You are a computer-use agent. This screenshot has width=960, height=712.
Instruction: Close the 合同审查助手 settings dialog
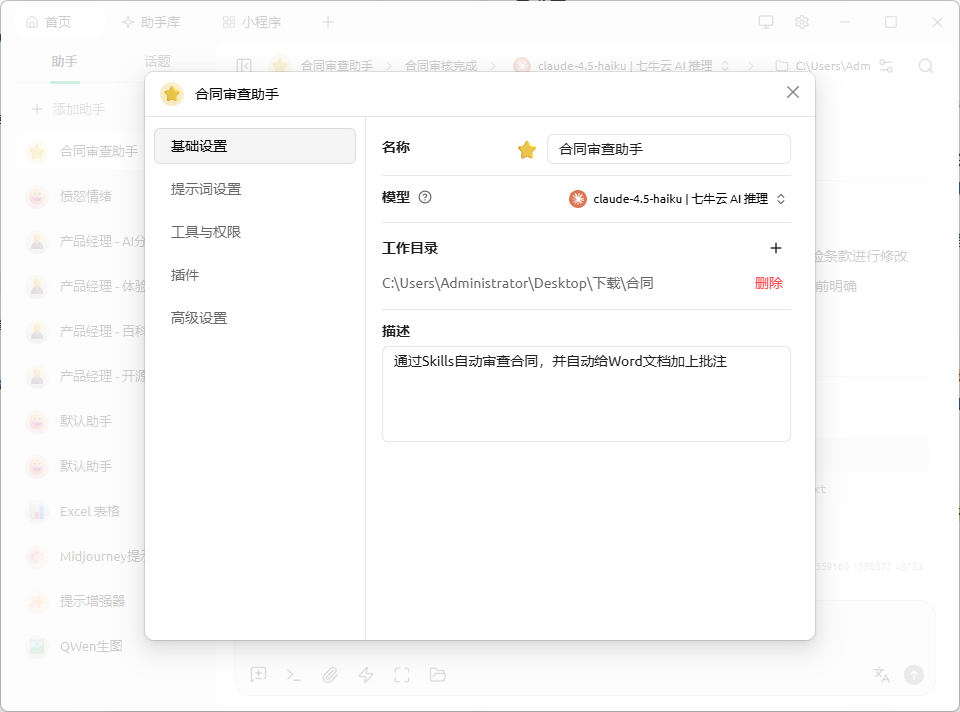793,92
